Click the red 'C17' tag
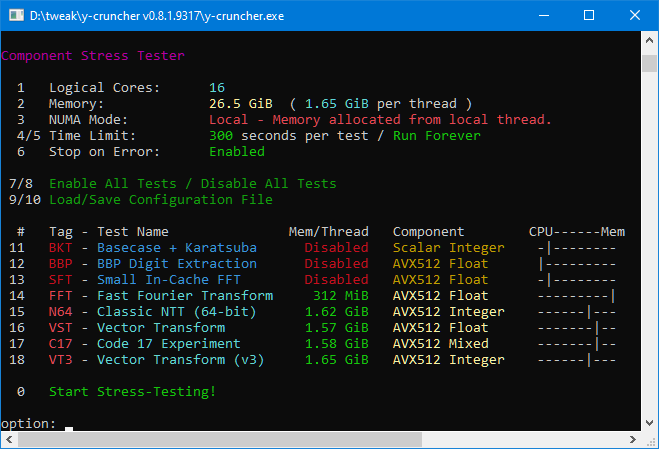The height and width of the screenshot is (449, 659). click(x=61, y=343)
